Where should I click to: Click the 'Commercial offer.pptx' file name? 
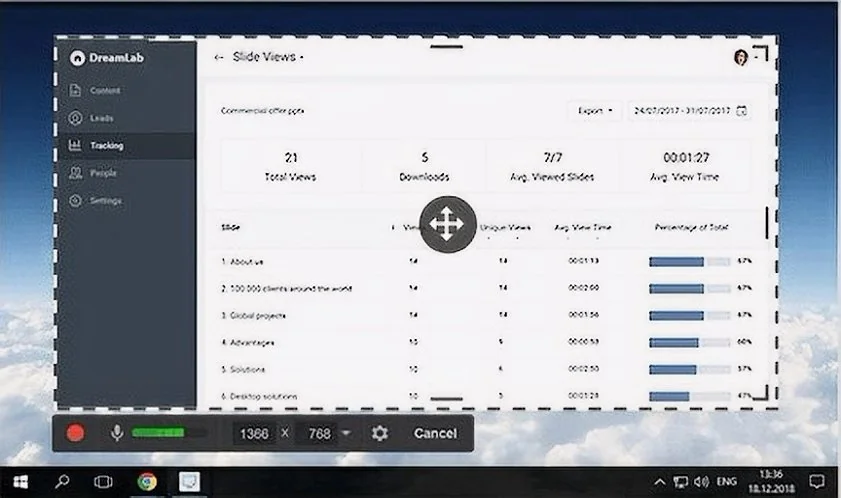pos(262,111)
